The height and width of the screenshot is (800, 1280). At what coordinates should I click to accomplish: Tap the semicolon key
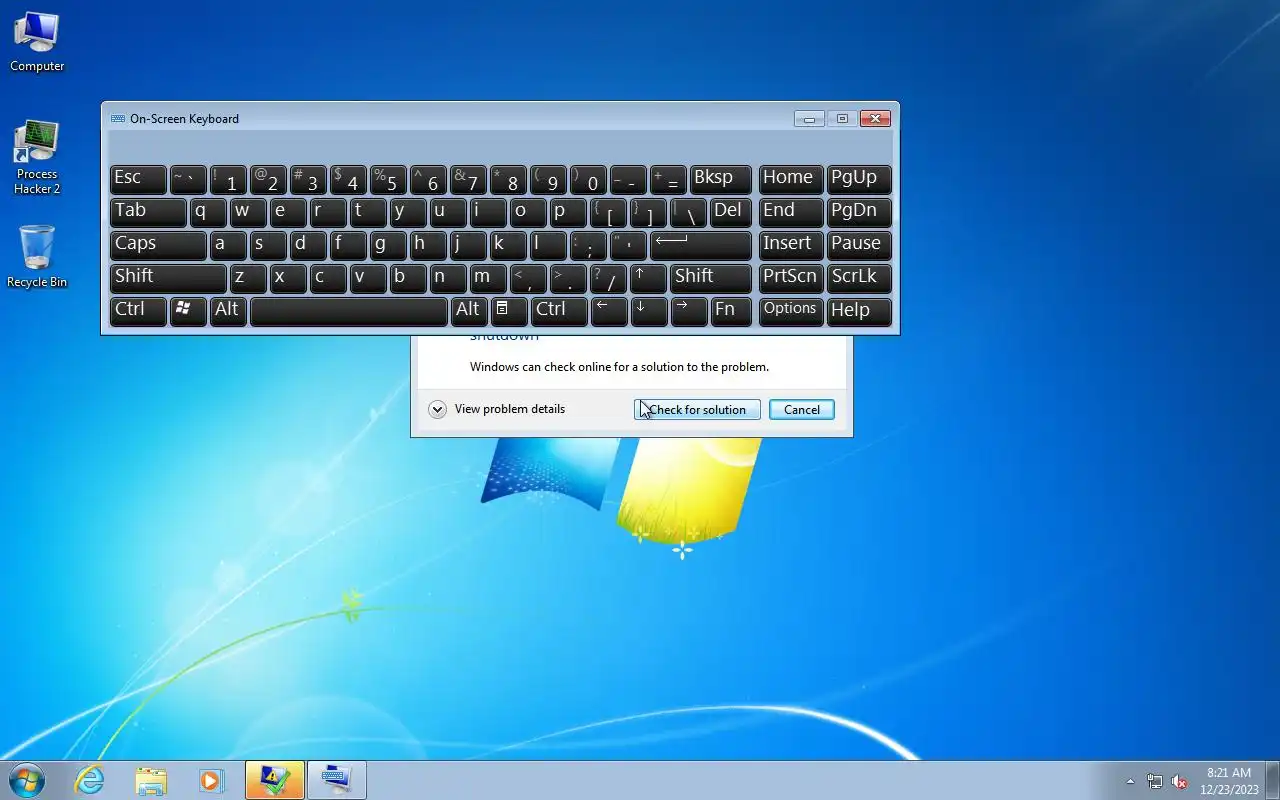point(588,245)
